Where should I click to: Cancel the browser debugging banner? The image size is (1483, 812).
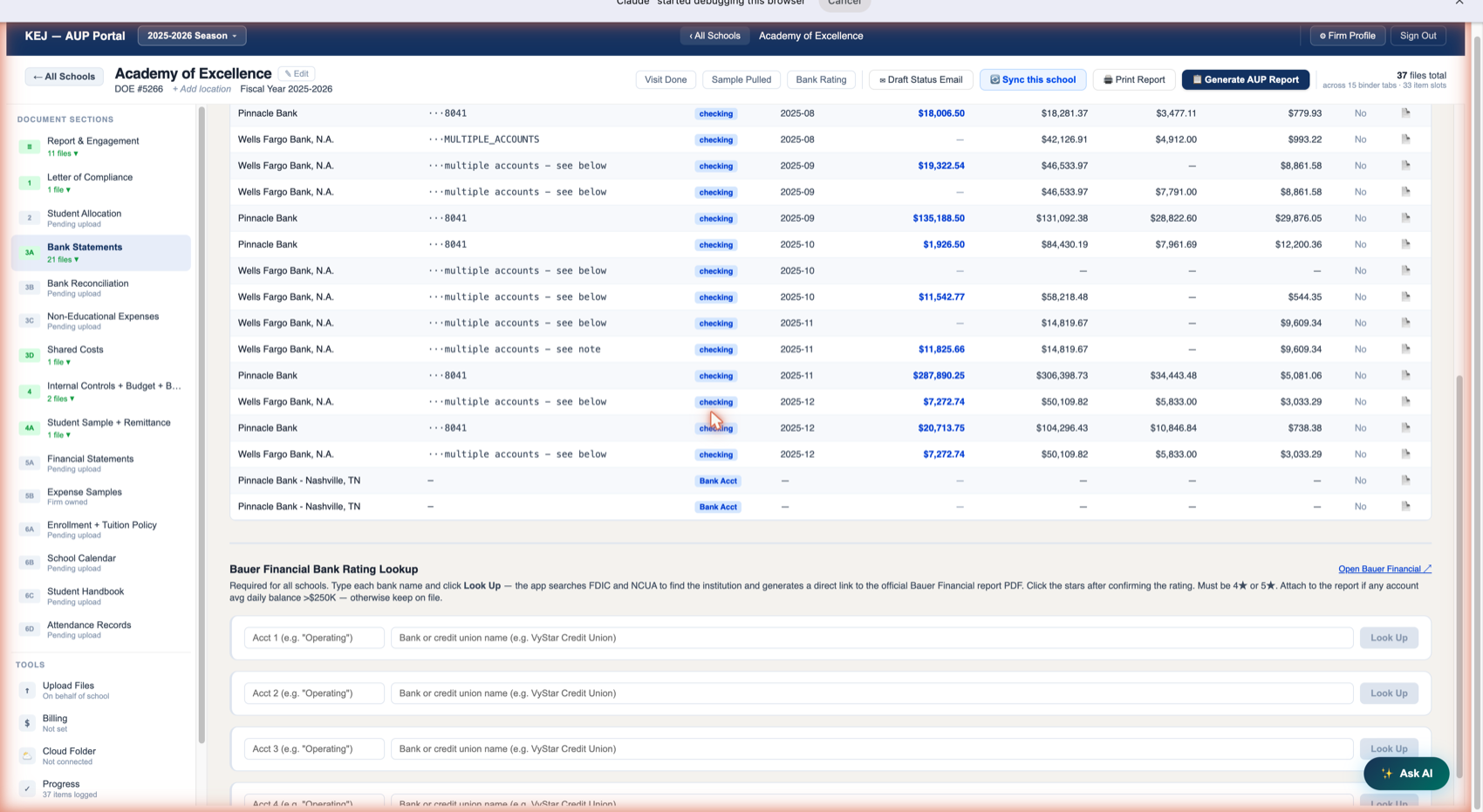click(844, 3)
